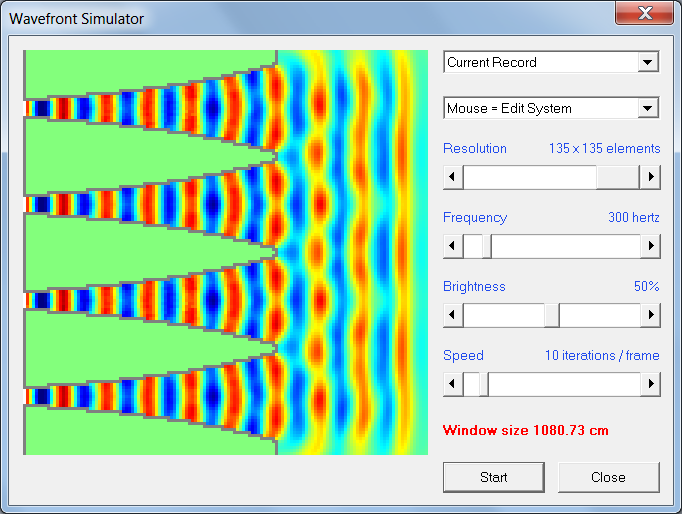Open the Current Record dropdown arrow
682x514 pixels.
click(648, 62)
